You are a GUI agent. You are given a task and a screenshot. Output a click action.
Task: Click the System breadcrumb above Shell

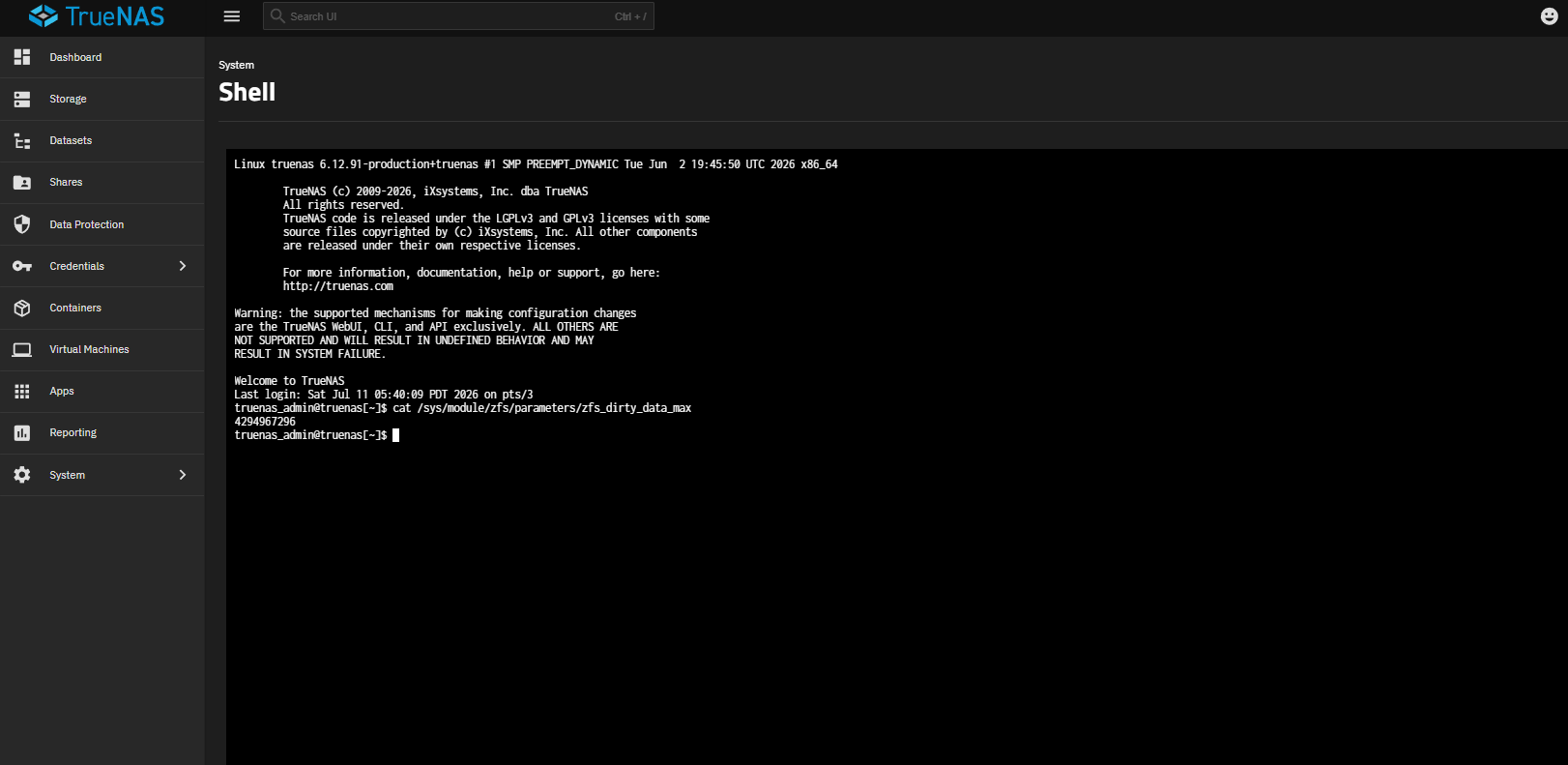click(236, 65)
